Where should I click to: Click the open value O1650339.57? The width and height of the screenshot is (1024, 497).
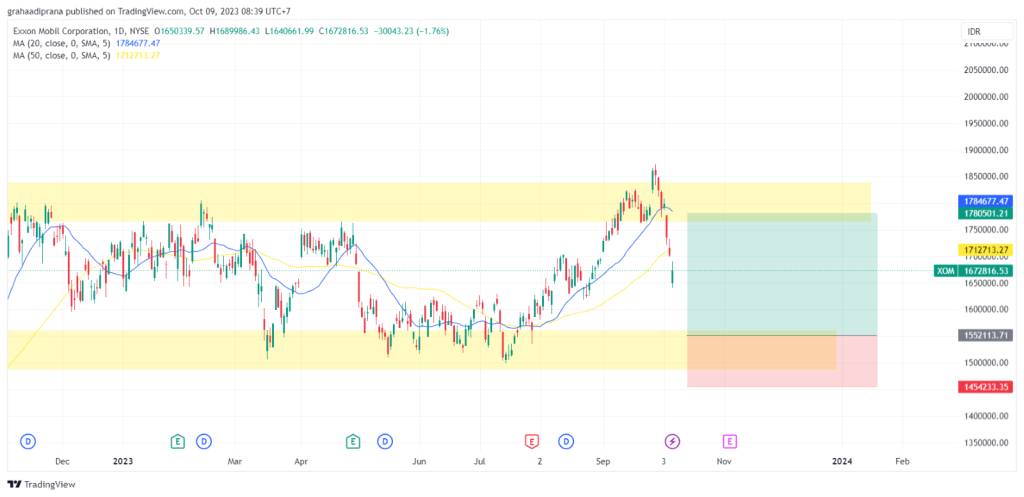(x=178, y=31)
